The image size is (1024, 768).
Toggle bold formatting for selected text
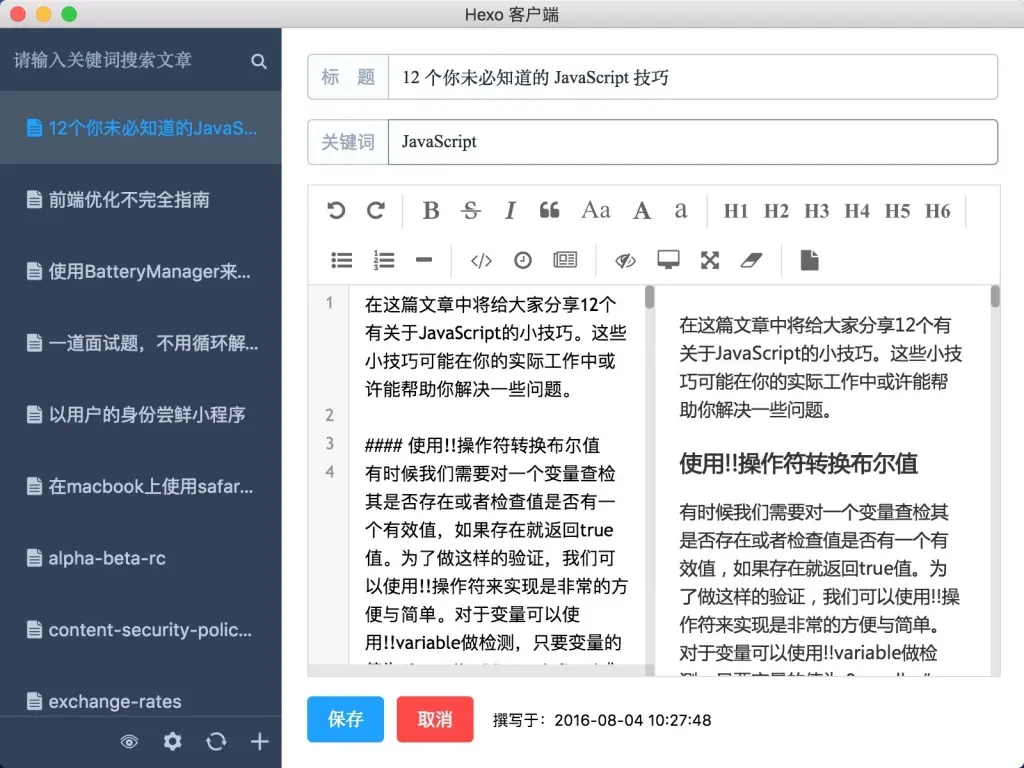point(430,210)
